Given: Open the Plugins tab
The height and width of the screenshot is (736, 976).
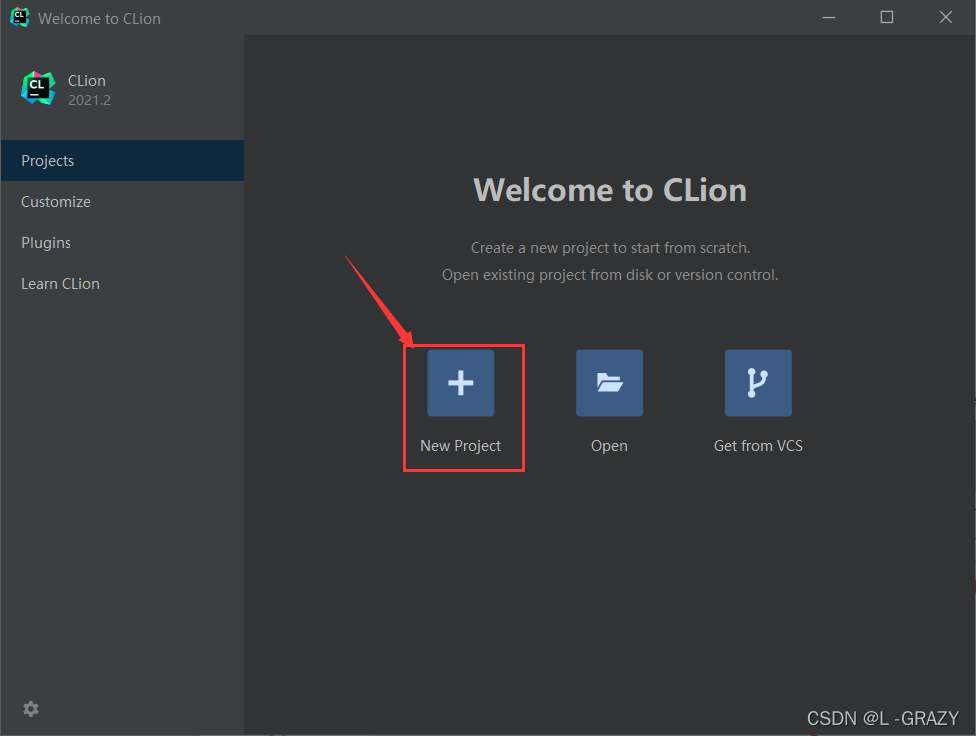Looking at the screenshot, I should 123,243.
